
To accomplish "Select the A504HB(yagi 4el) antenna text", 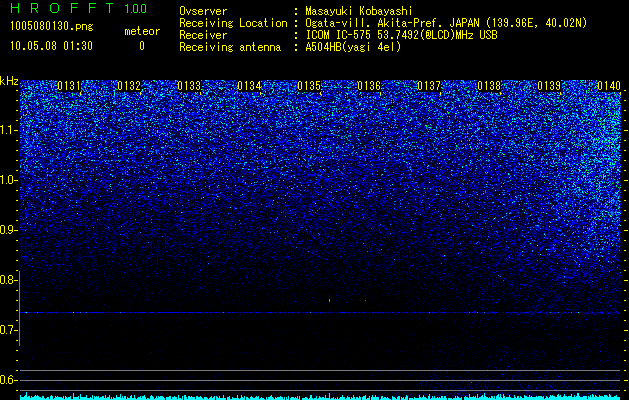I will (x=353, y=47).
